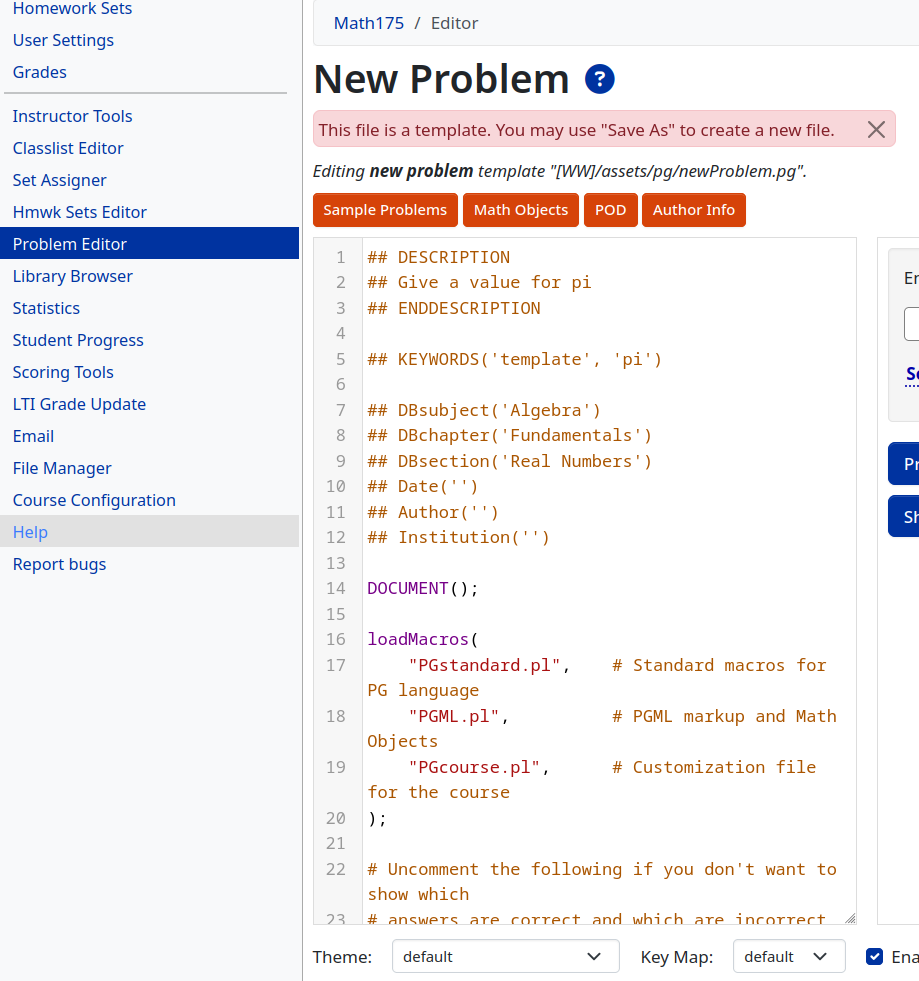919x981 pixels.
Task: Open the Math Objects menu
Action: click(520, 210)
